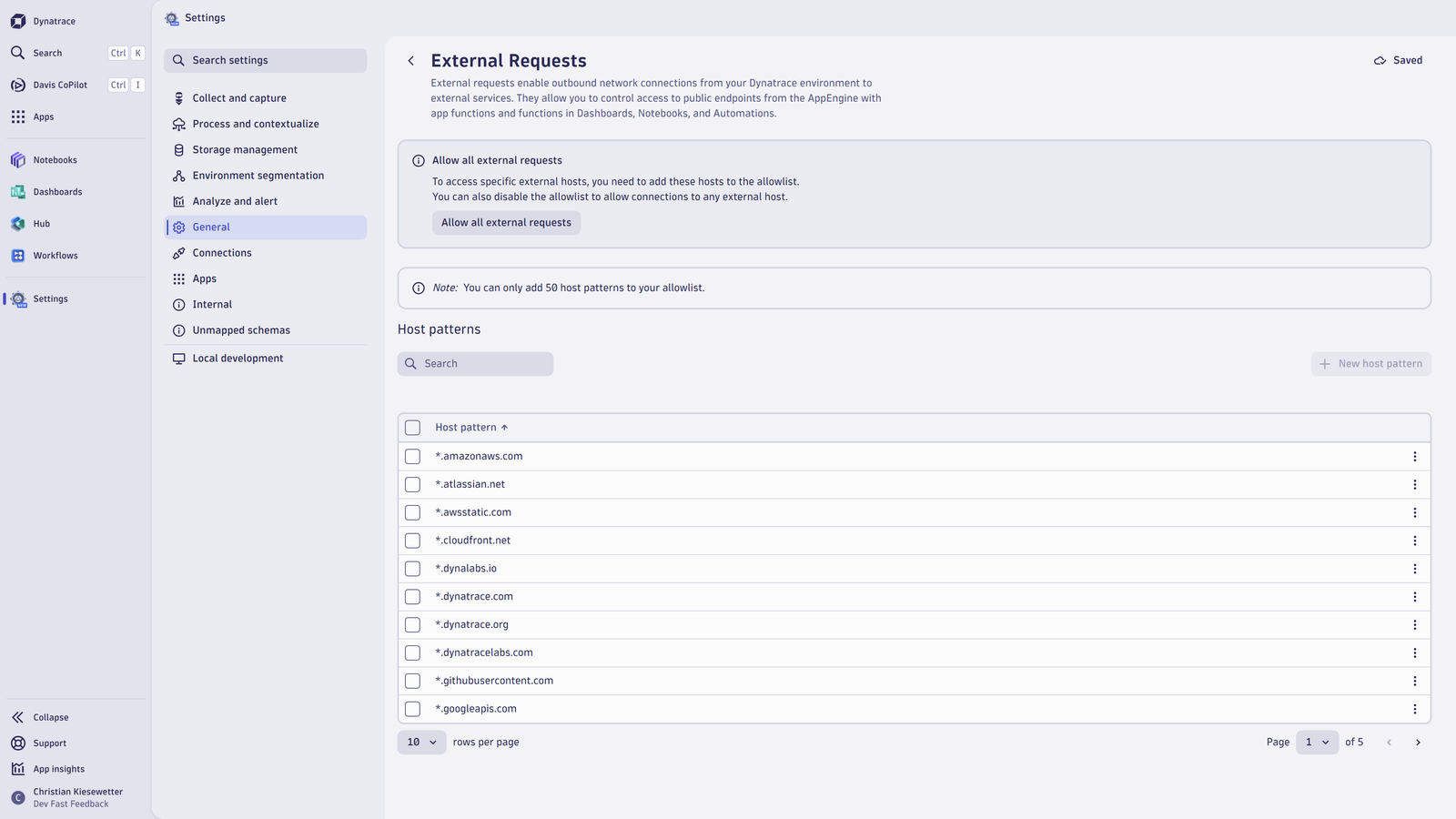Open row actions menu for *.cloudfront.net

(x=1415, y=541)
